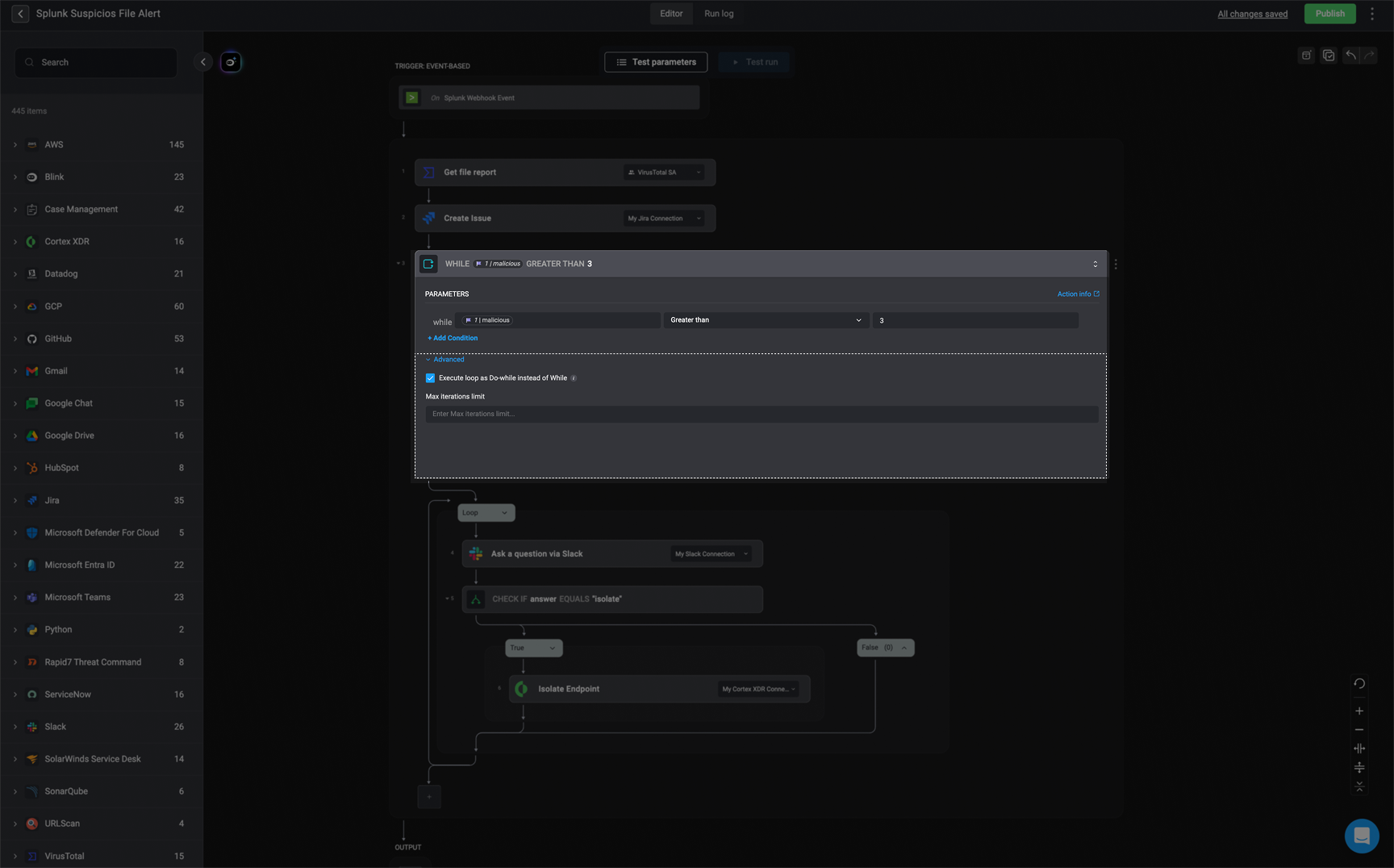1394x868 pixels.
Task: Click the While loop step icon
Action: 428,264
